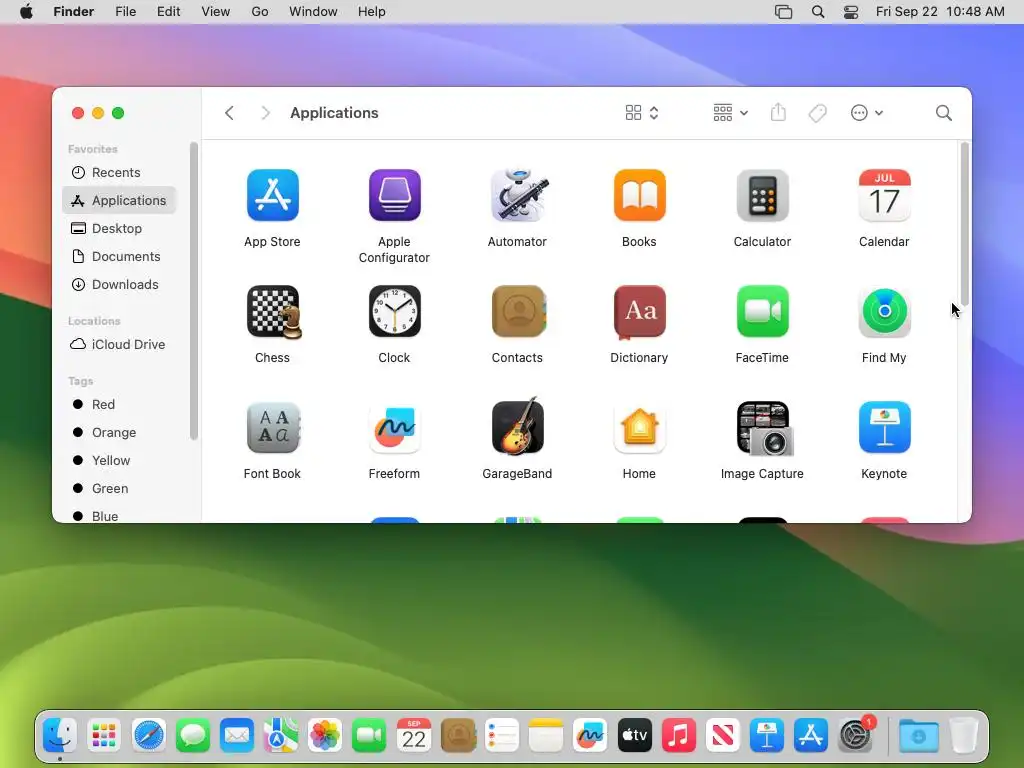This screenshot has height=768, width=1024.
Task: Select the Font Book app icon
Action: click(x=274, y=428)
